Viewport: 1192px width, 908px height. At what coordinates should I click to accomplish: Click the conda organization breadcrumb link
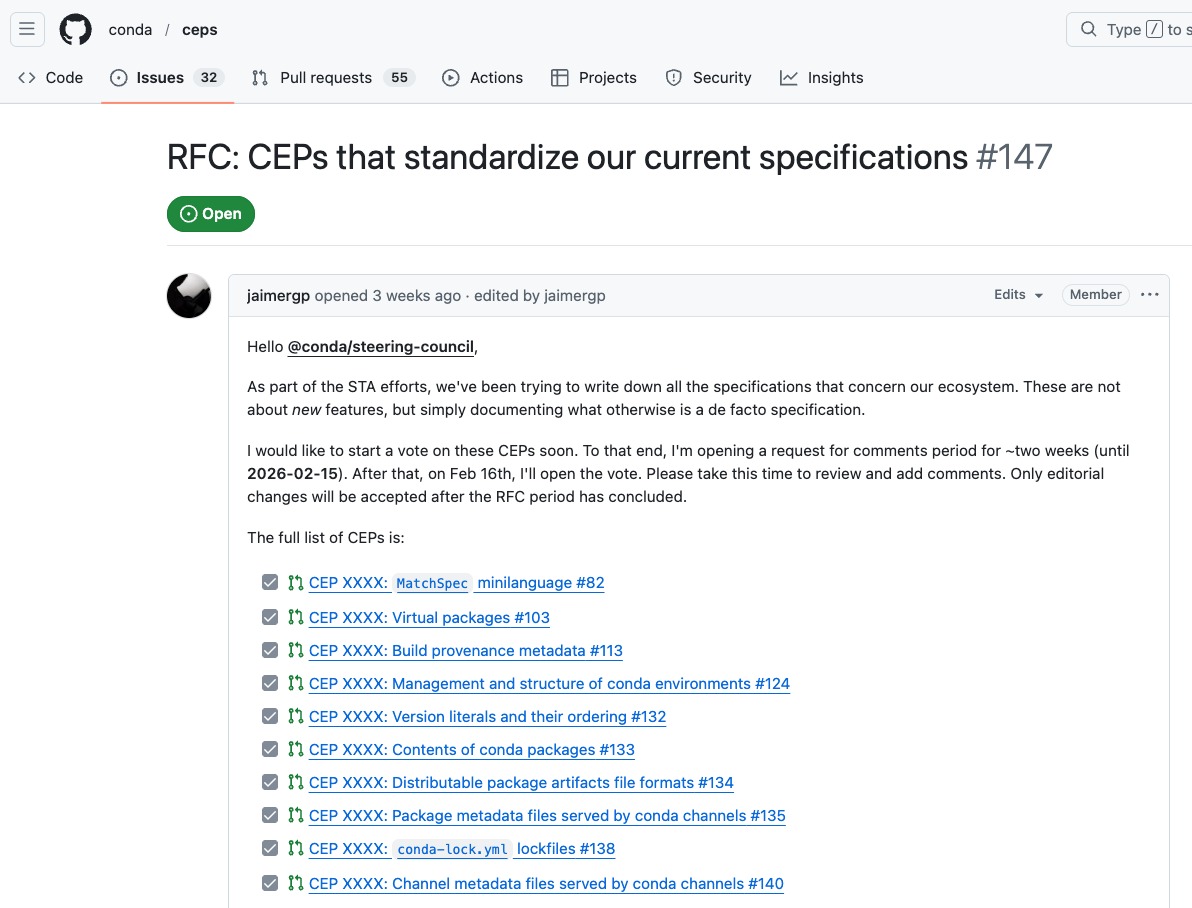[x=130, y=29]
